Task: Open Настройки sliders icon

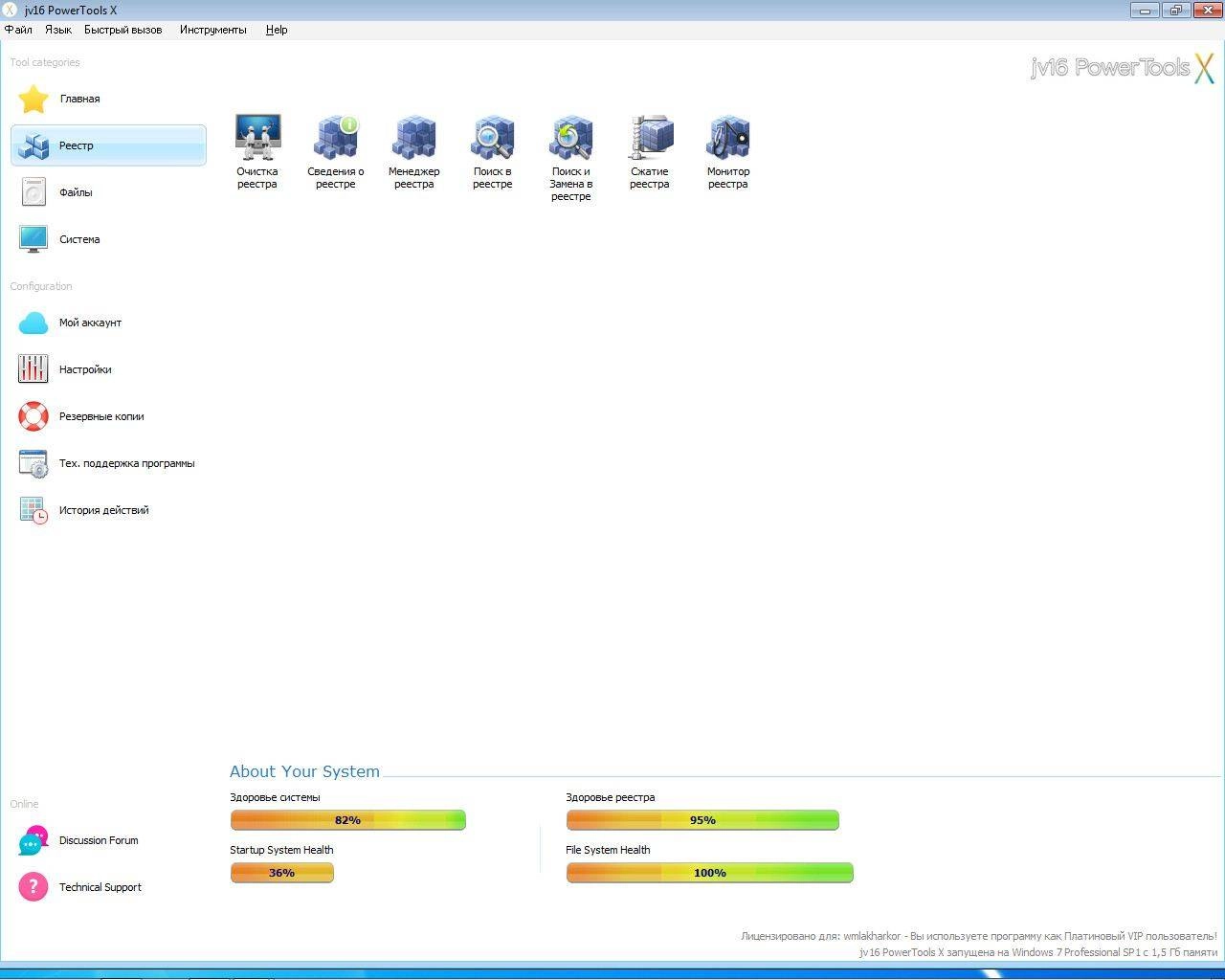Action: point(33,369)
